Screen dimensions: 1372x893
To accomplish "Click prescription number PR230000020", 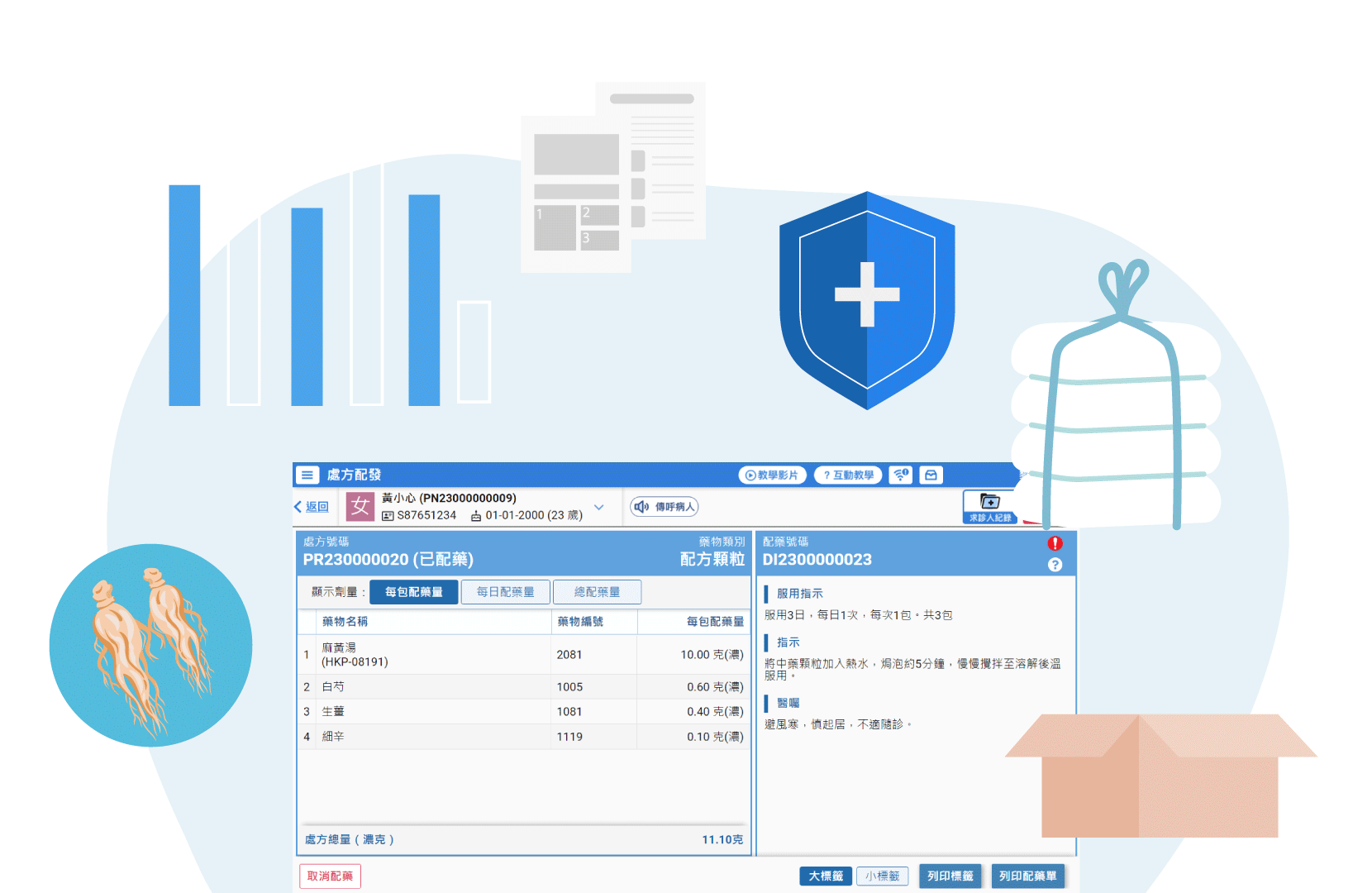I will coord(355,560).
